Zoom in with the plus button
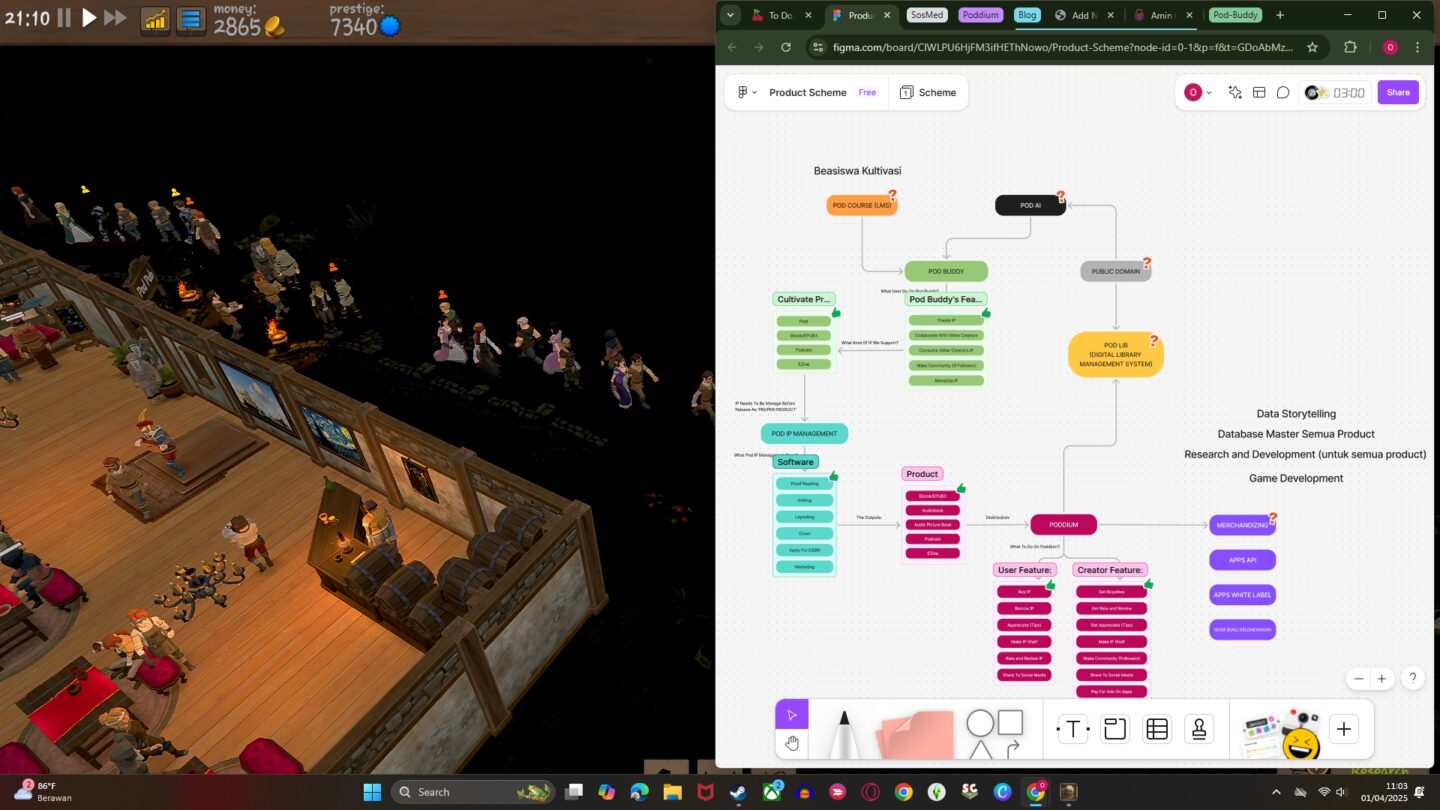The image size is (1440, 810). 1382,678
